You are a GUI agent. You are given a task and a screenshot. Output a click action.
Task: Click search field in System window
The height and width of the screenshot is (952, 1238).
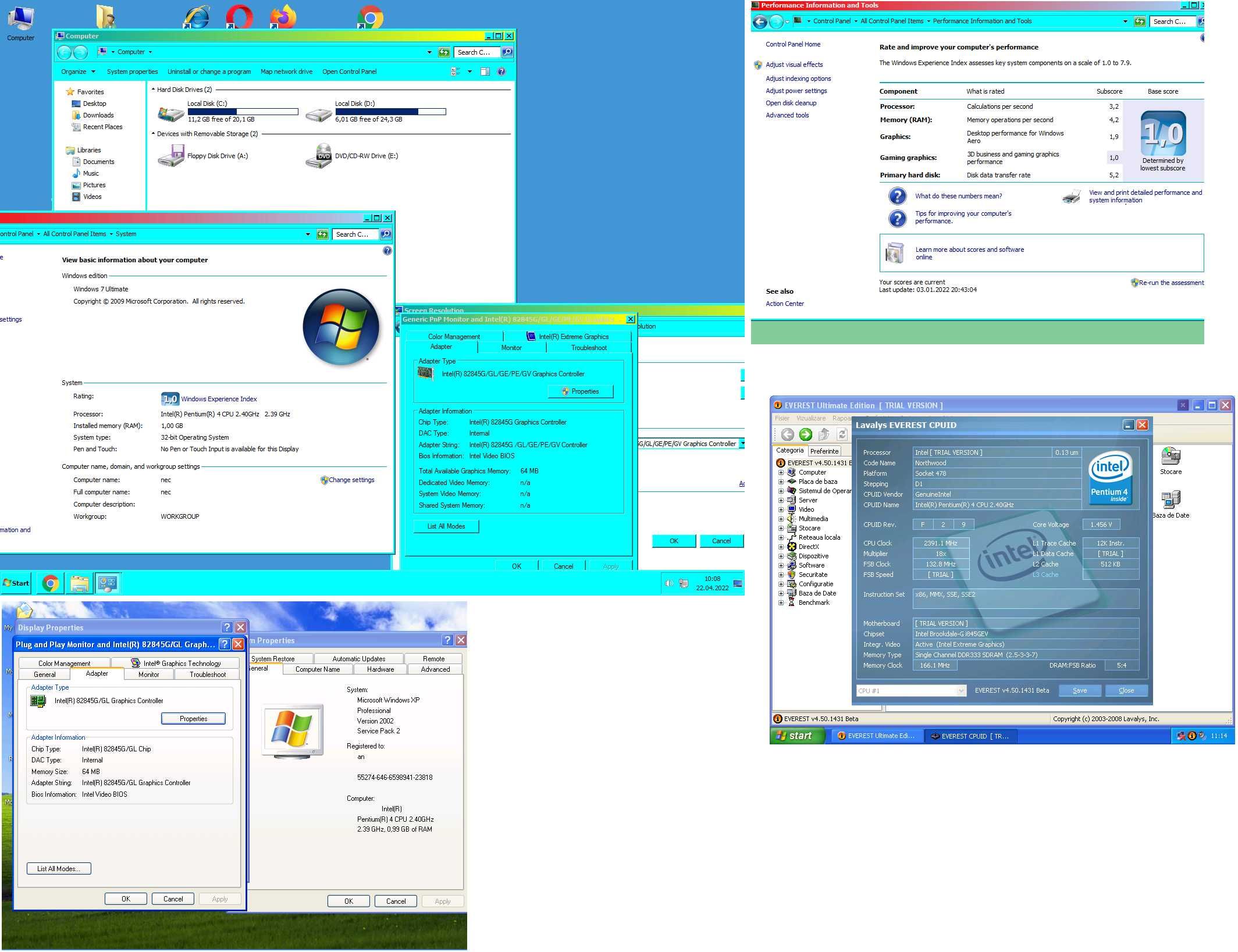355,234
